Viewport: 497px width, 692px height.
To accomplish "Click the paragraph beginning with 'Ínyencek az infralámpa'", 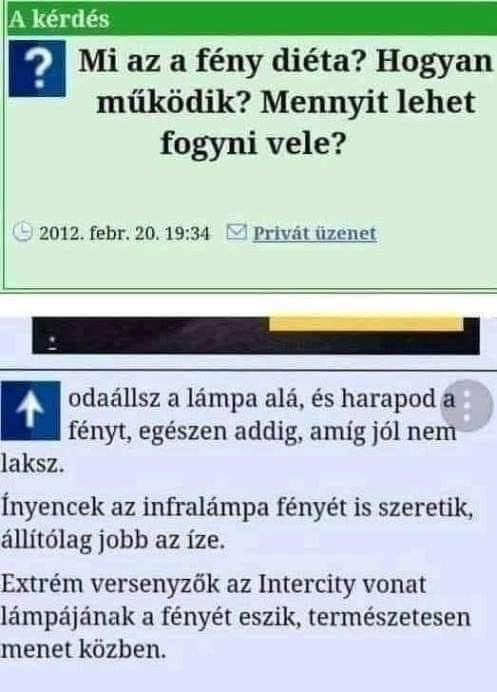I will 237,523.
